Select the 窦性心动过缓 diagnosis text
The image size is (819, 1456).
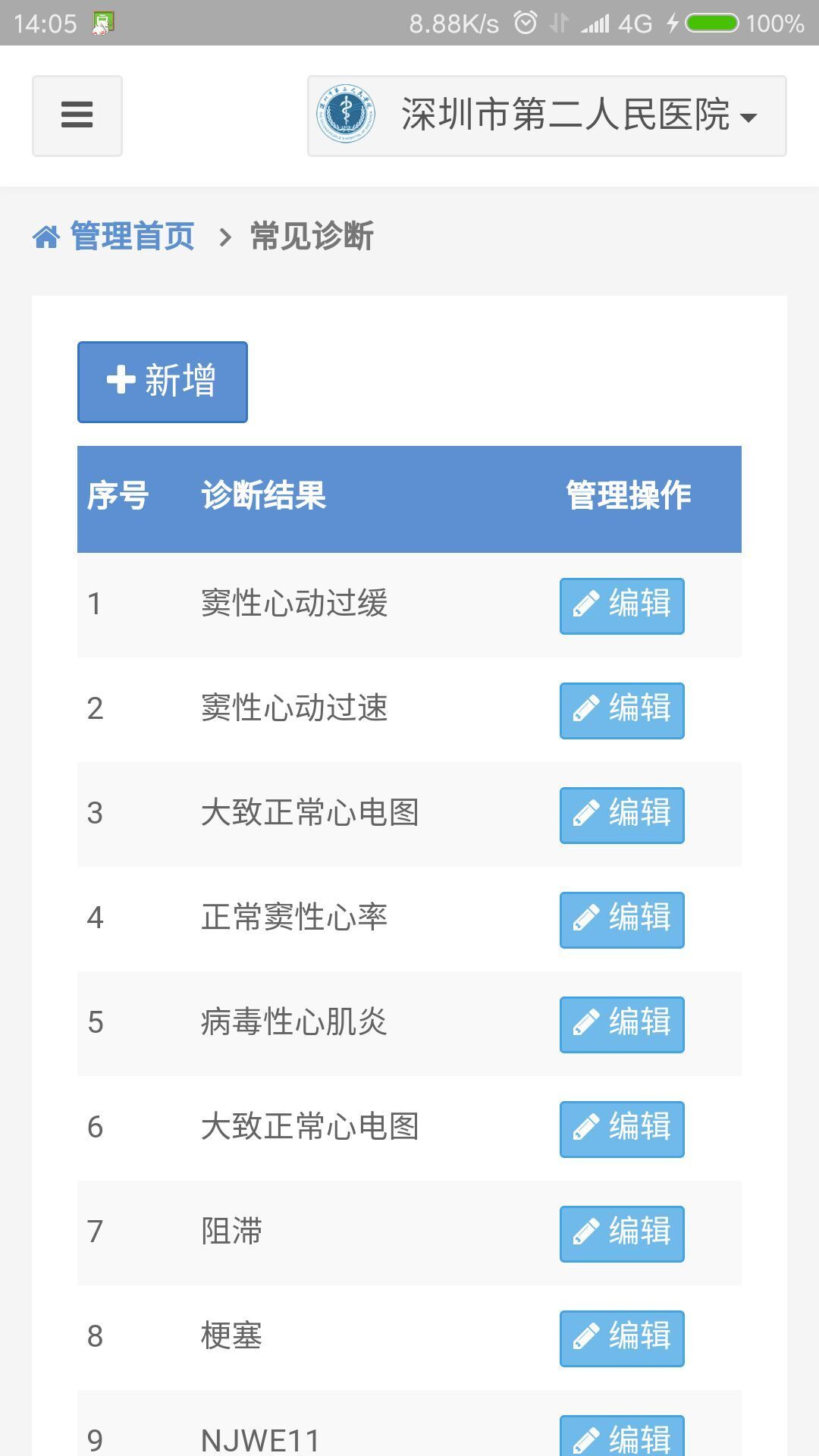click(294, 604)
